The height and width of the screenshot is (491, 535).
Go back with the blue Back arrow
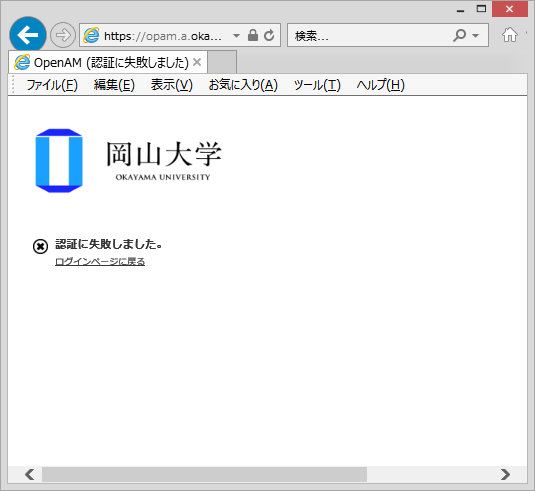point(28,35)
